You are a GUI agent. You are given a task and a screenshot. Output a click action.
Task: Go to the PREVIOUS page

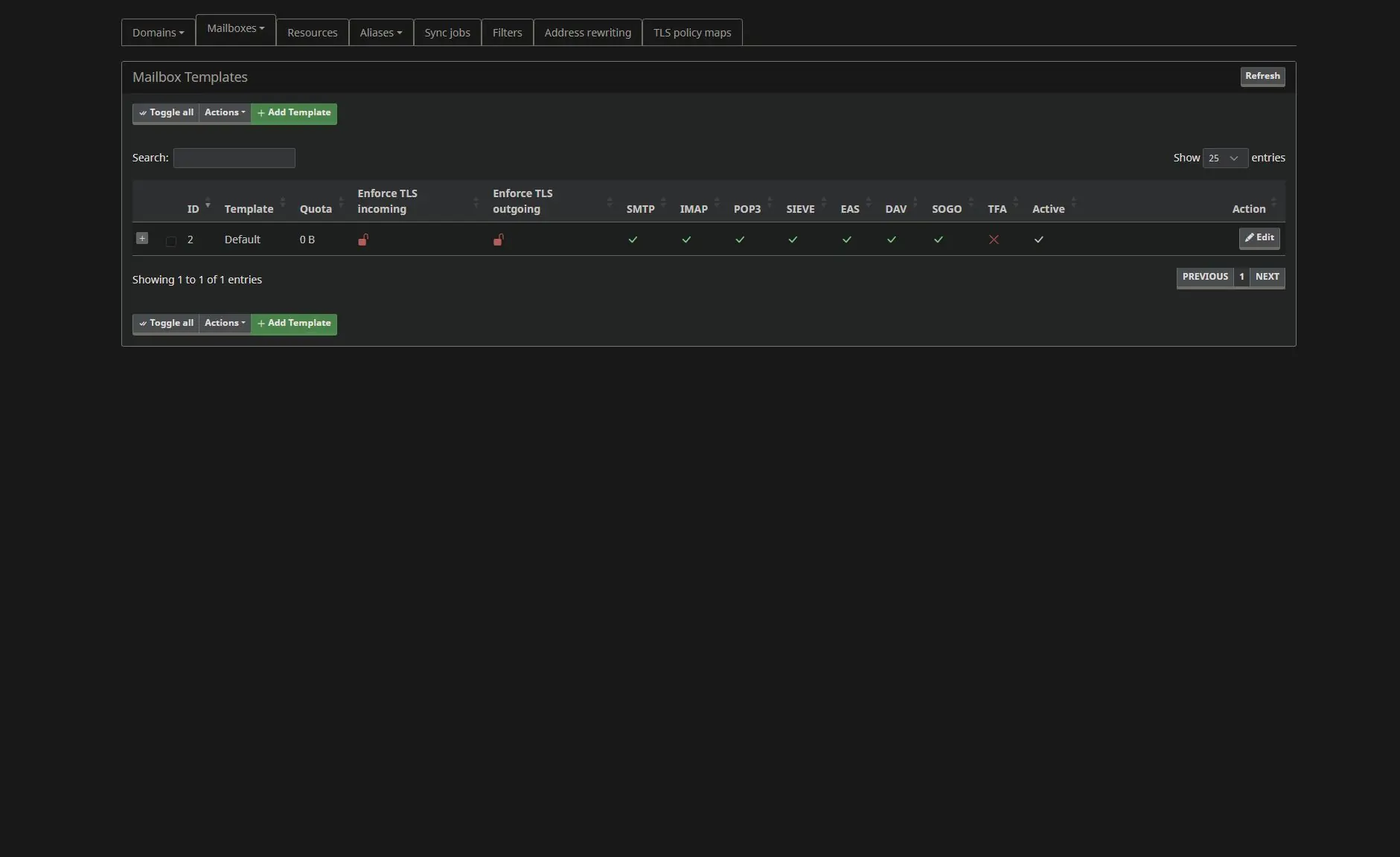tap(1205, 277)
